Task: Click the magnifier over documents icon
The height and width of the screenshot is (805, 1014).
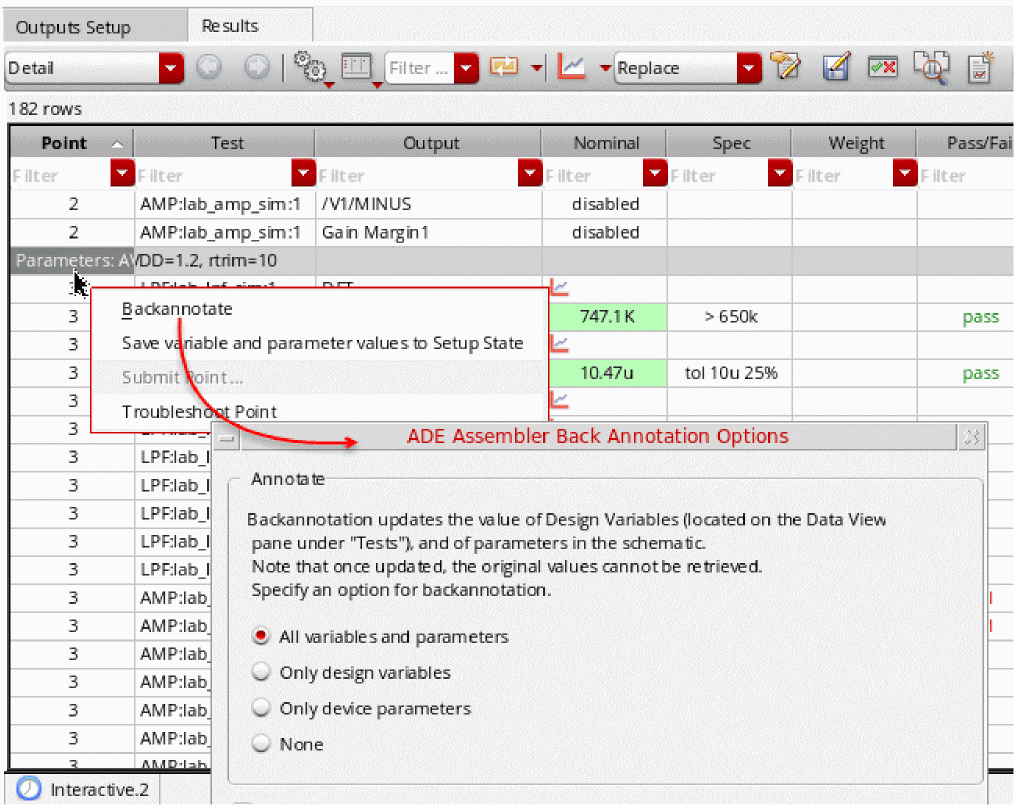Action: coord(931,67)
